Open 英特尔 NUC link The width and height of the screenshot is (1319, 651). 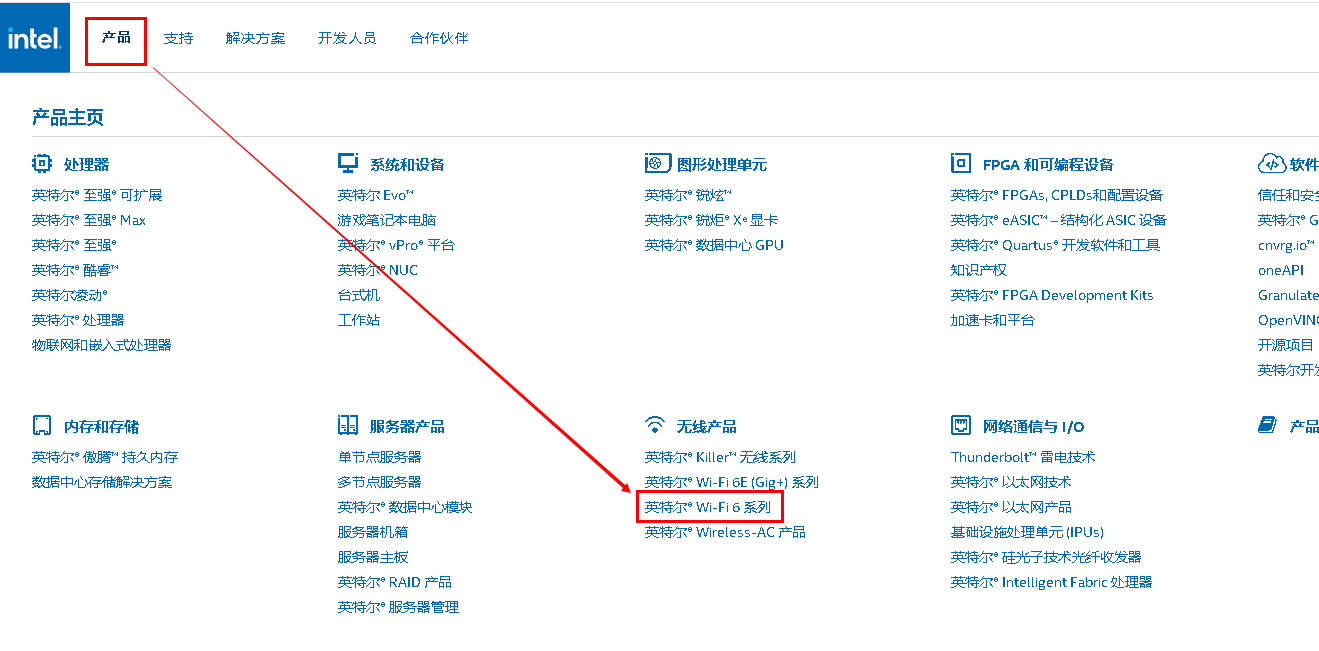pos(378,270)
